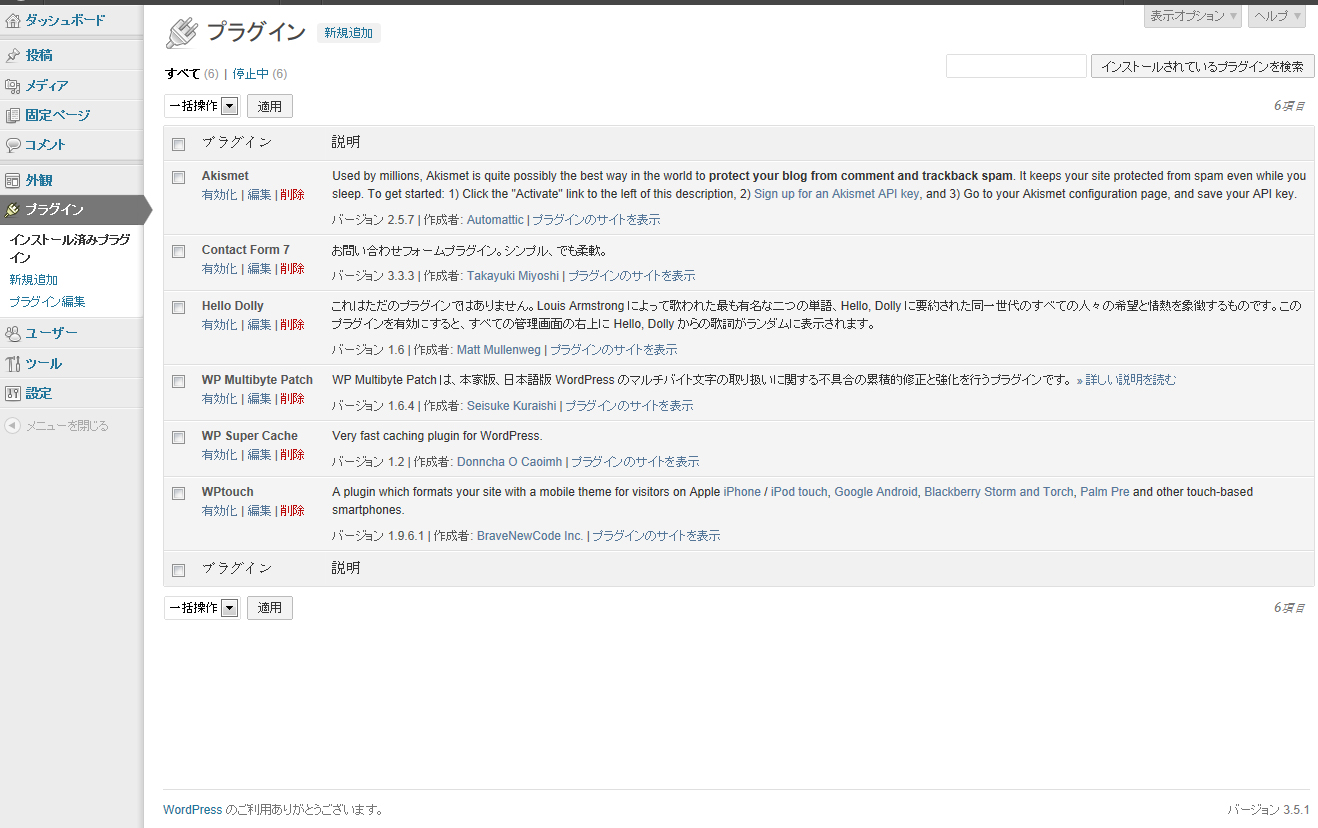Check the WP Multibyte Patch checkbox
This screenshot has width=1318, height=828.
(179, 381)
